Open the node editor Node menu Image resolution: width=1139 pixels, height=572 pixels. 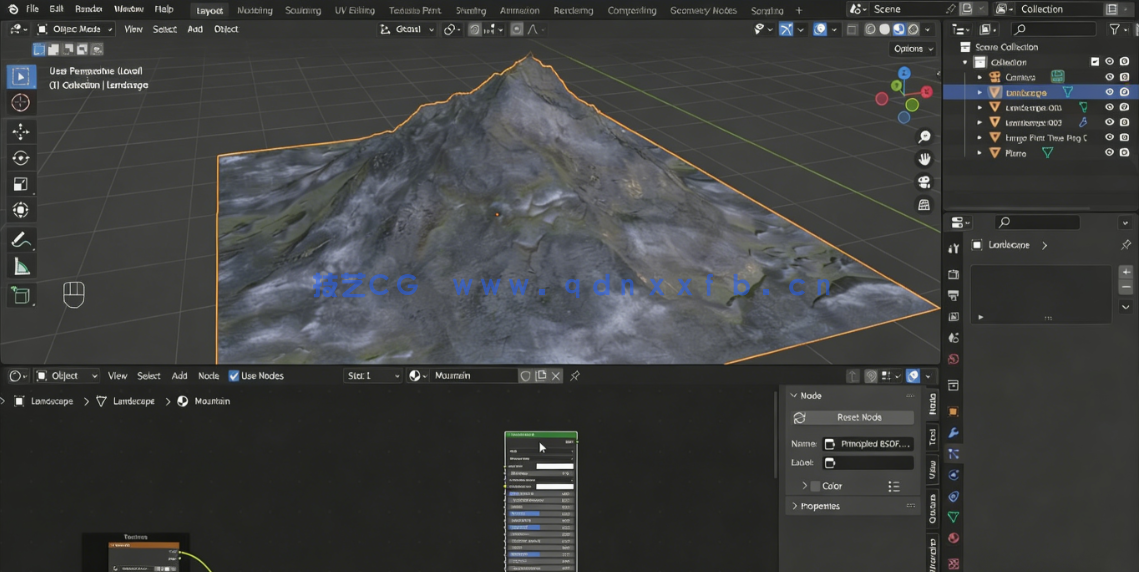(208, 376)
